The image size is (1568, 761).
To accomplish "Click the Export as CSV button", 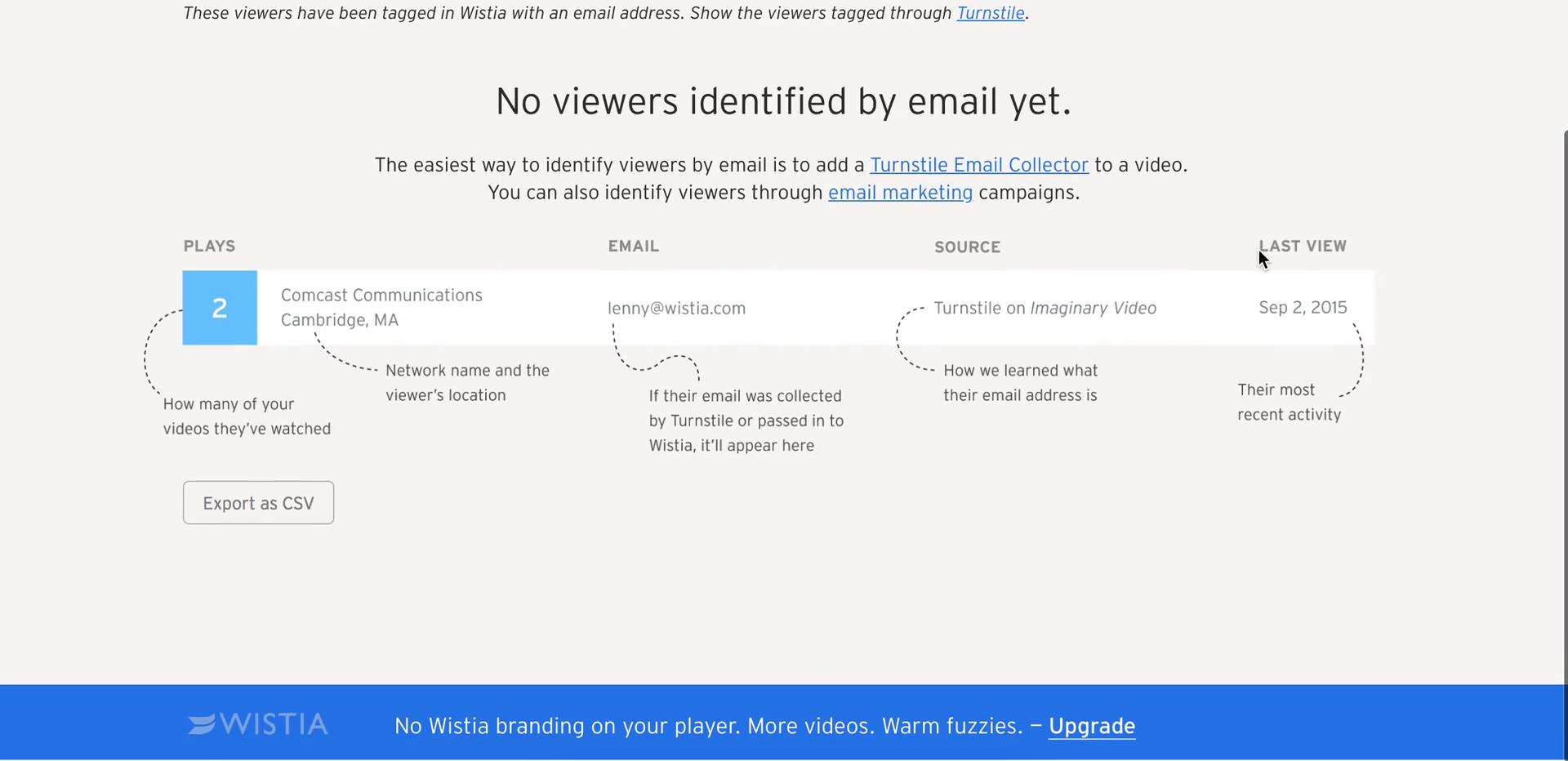I will click(x=258, y=503).
